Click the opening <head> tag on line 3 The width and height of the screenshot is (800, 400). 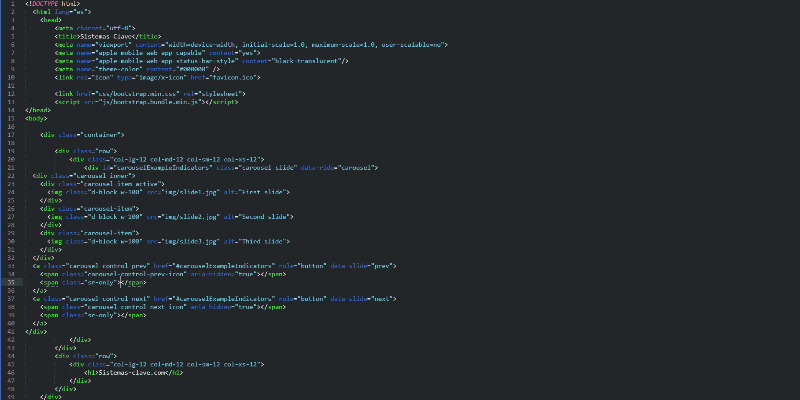pos(51,20)
